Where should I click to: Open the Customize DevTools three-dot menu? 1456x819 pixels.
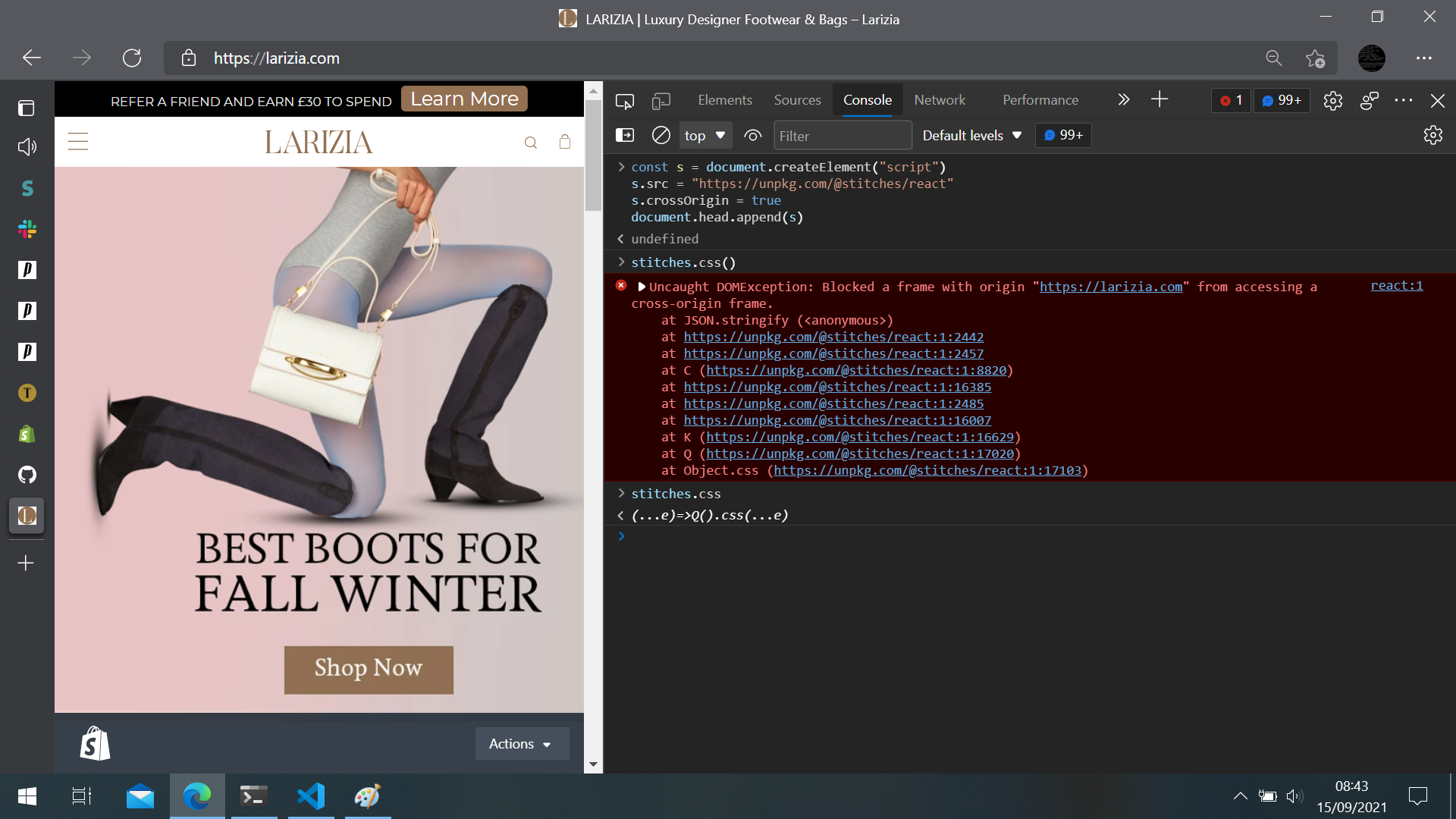[x=1404, y=100]
